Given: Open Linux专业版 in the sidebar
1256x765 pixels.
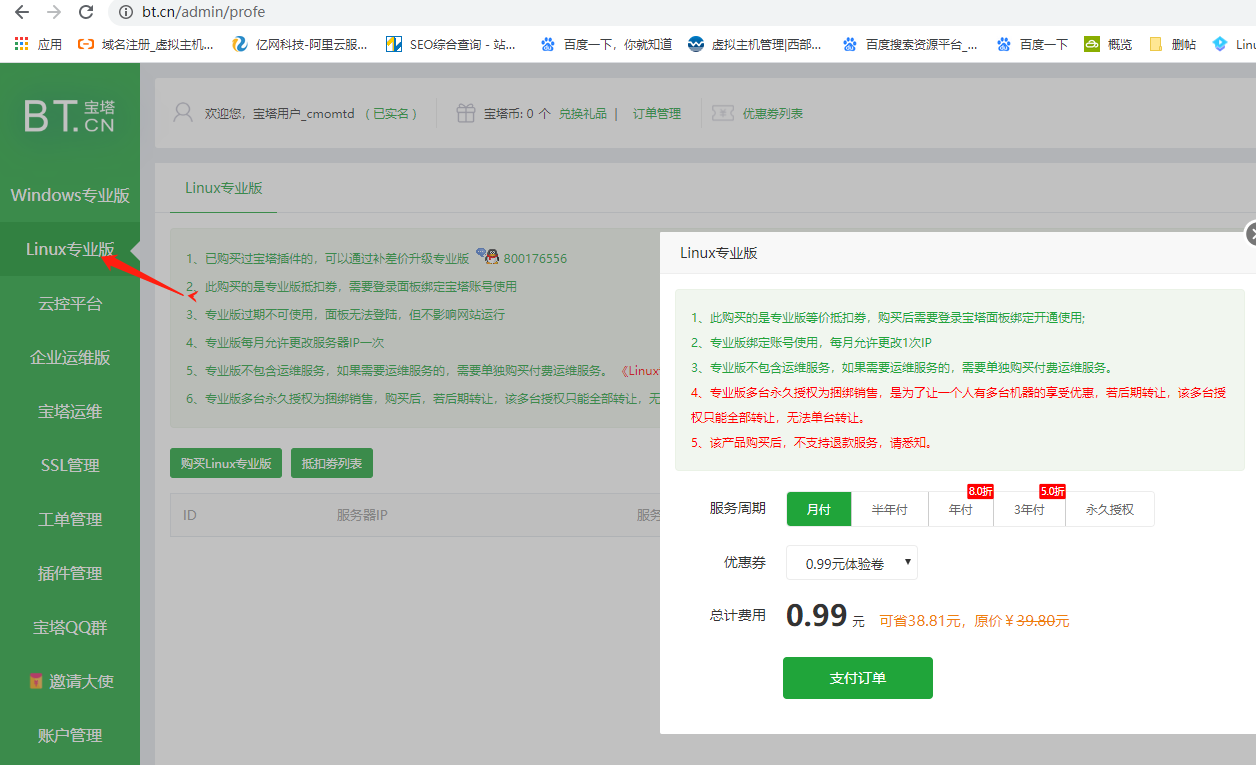Looking at the screenshot, I should [70, 249].
